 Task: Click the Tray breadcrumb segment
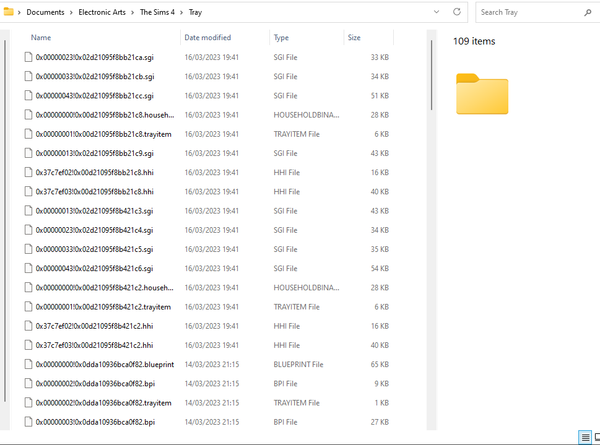[195, 12]
